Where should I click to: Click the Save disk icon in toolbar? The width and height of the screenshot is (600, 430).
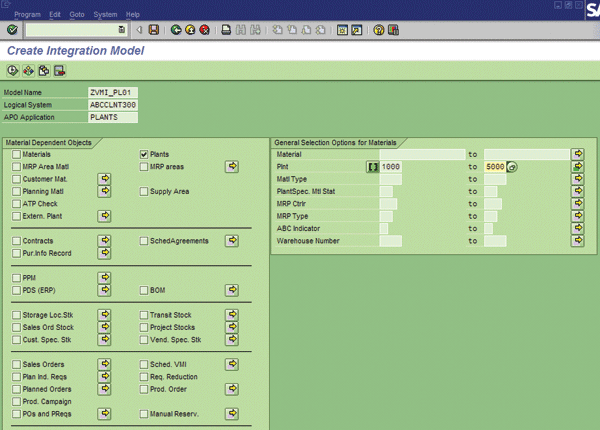click(153, 30)
